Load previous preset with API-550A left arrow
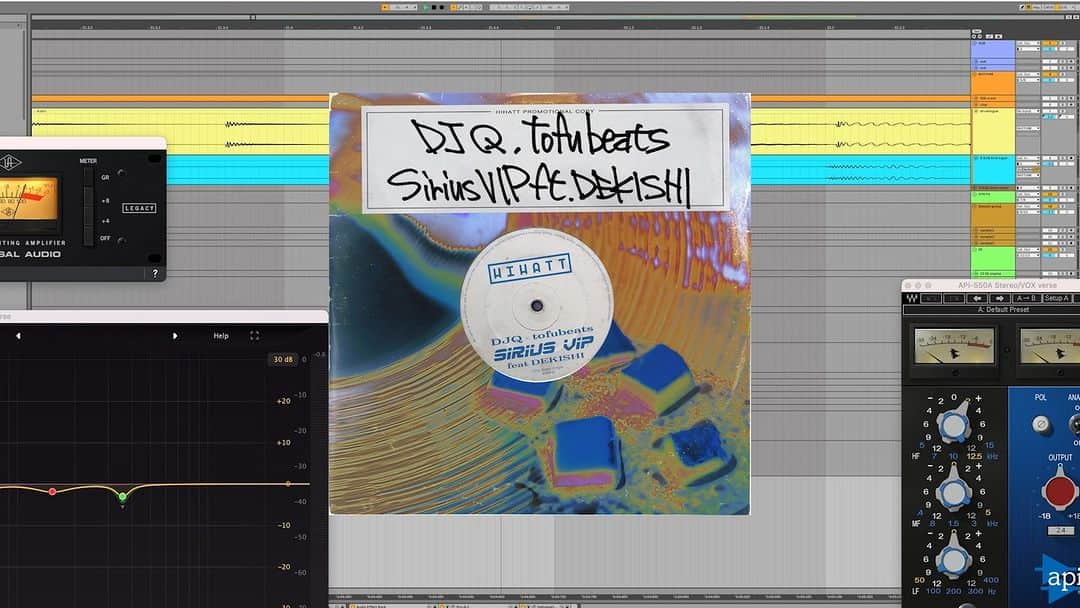 click(x=977, y=298)
